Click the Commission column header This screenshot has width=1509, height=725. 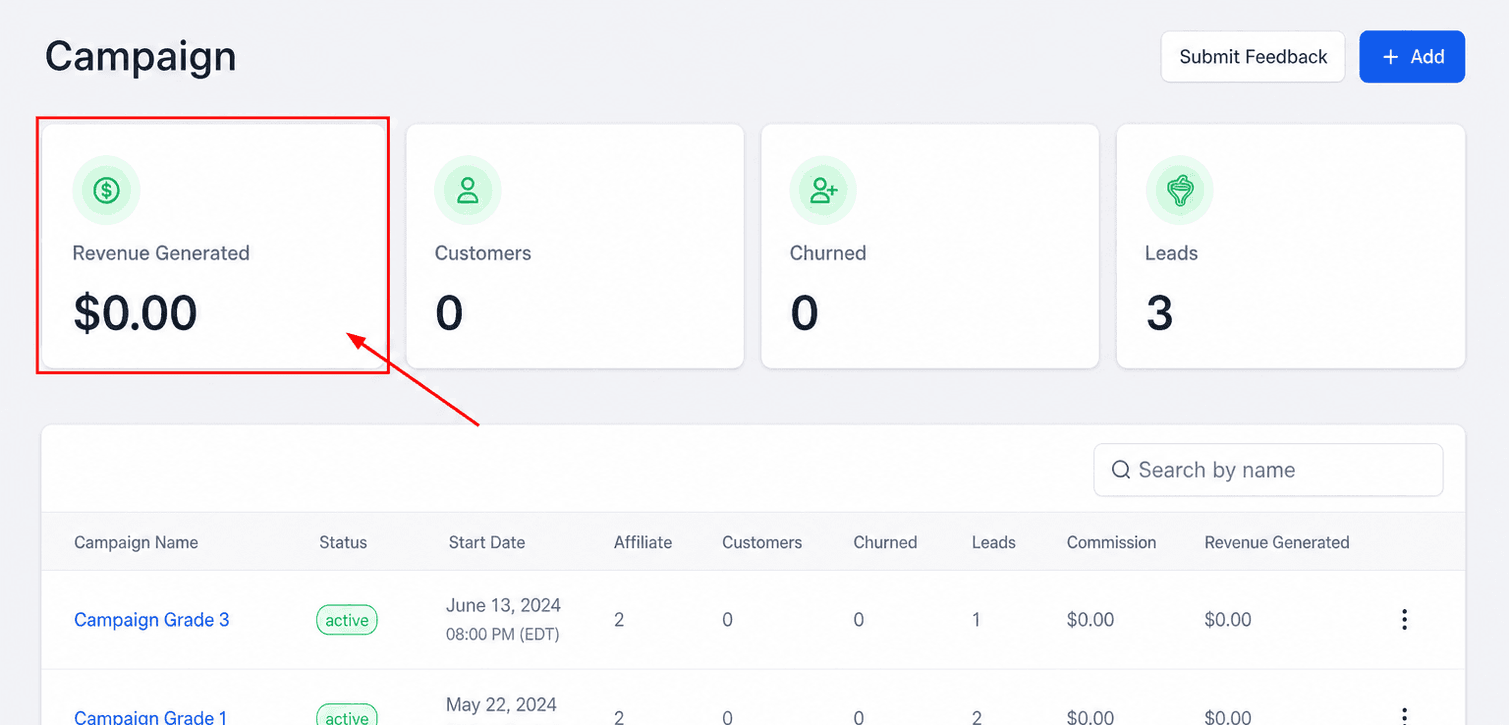pyautogui.click(x=1111, y=543)
